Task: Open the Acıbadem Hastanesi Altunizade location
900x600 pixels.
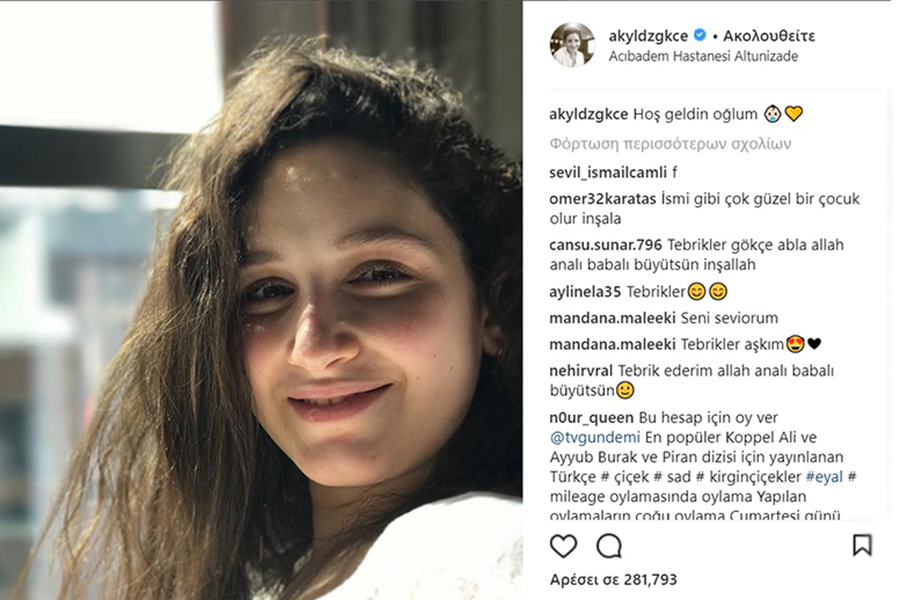Action: [703, 56]
